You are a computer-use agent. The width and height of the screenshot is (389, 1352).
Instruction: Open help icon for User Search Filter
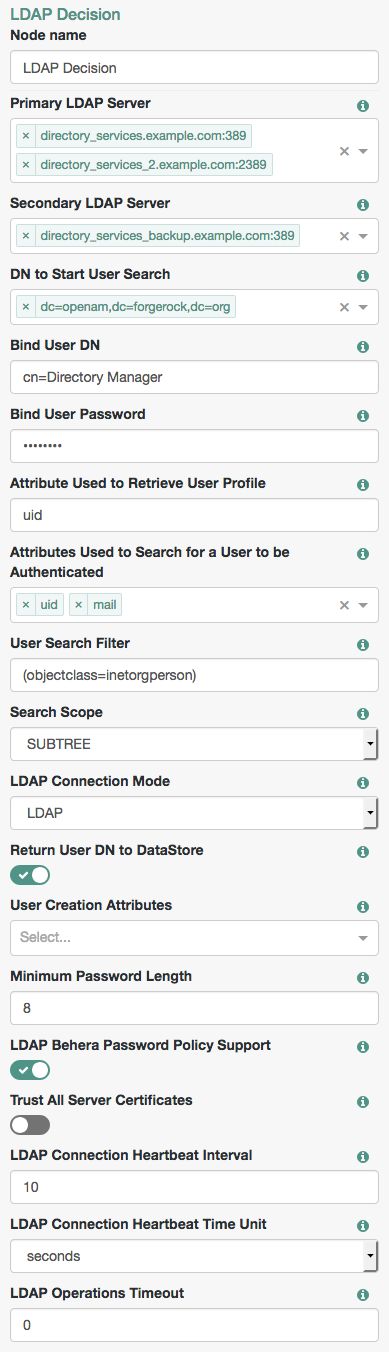[x=363, y=645]
